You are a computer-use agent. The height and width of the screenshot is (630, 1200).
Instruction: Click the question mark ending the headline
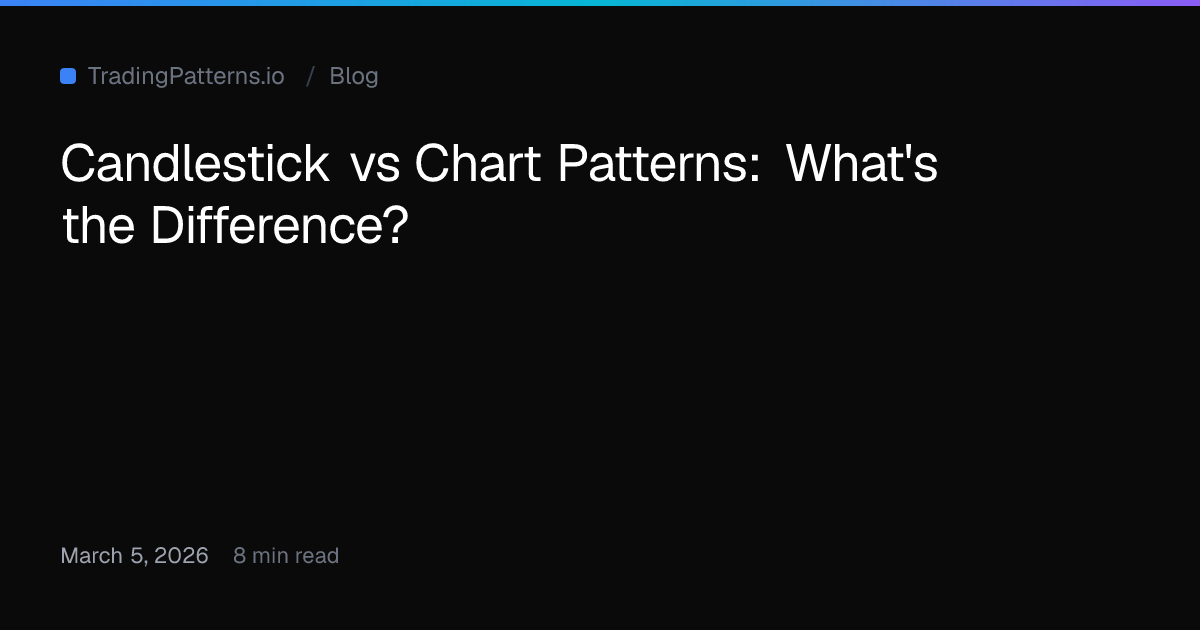coord(397,226)
